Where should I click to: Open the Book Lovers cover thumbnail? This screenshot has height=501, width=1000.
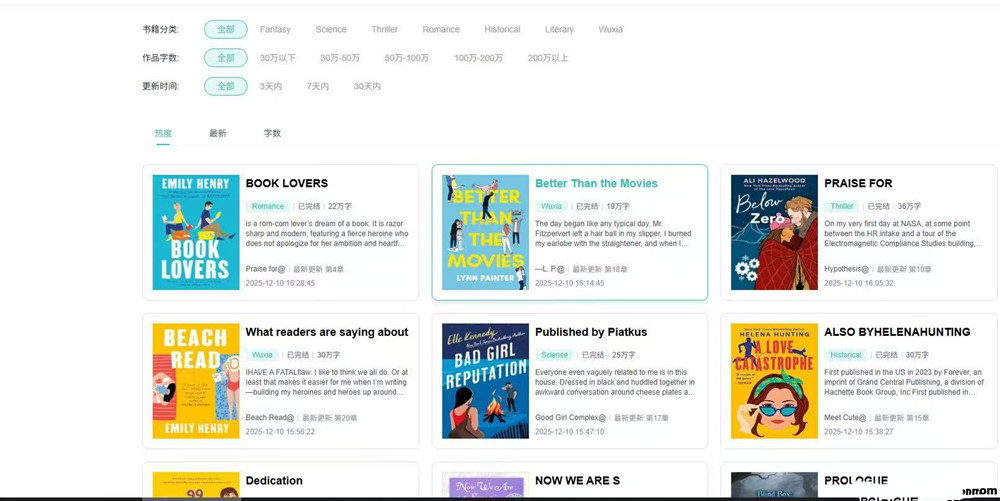[x=195, y=232]
